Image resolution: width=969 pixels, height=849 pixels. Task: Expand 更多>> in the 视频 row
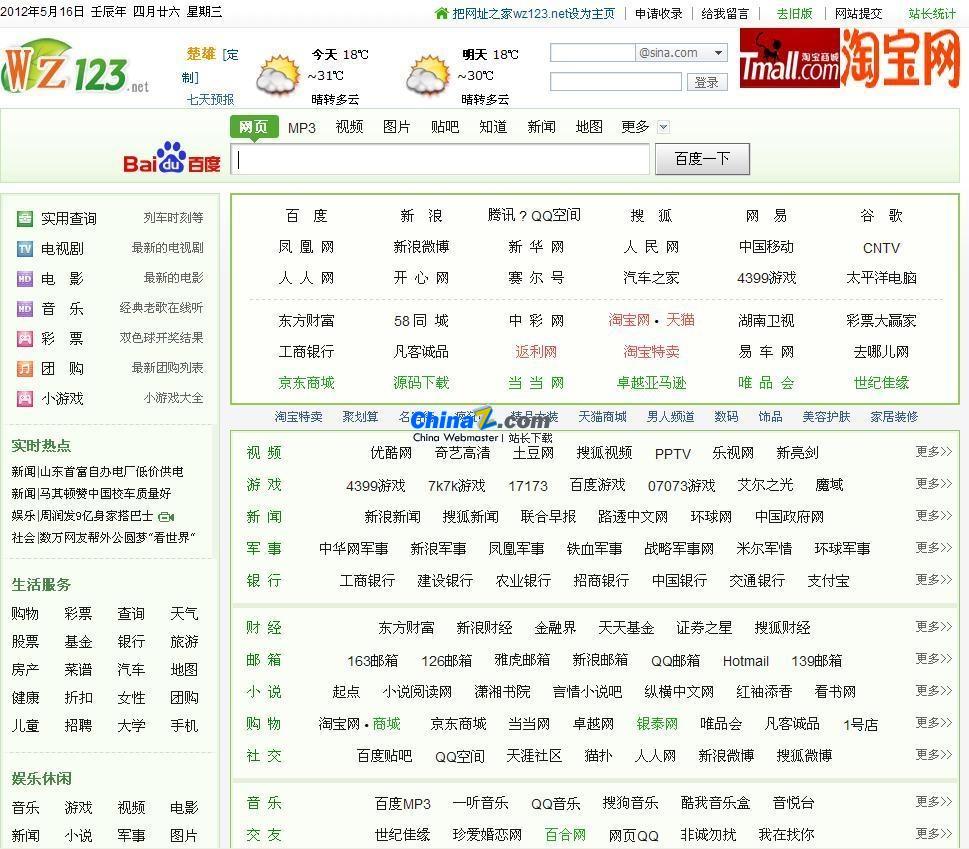click(933, 452)
